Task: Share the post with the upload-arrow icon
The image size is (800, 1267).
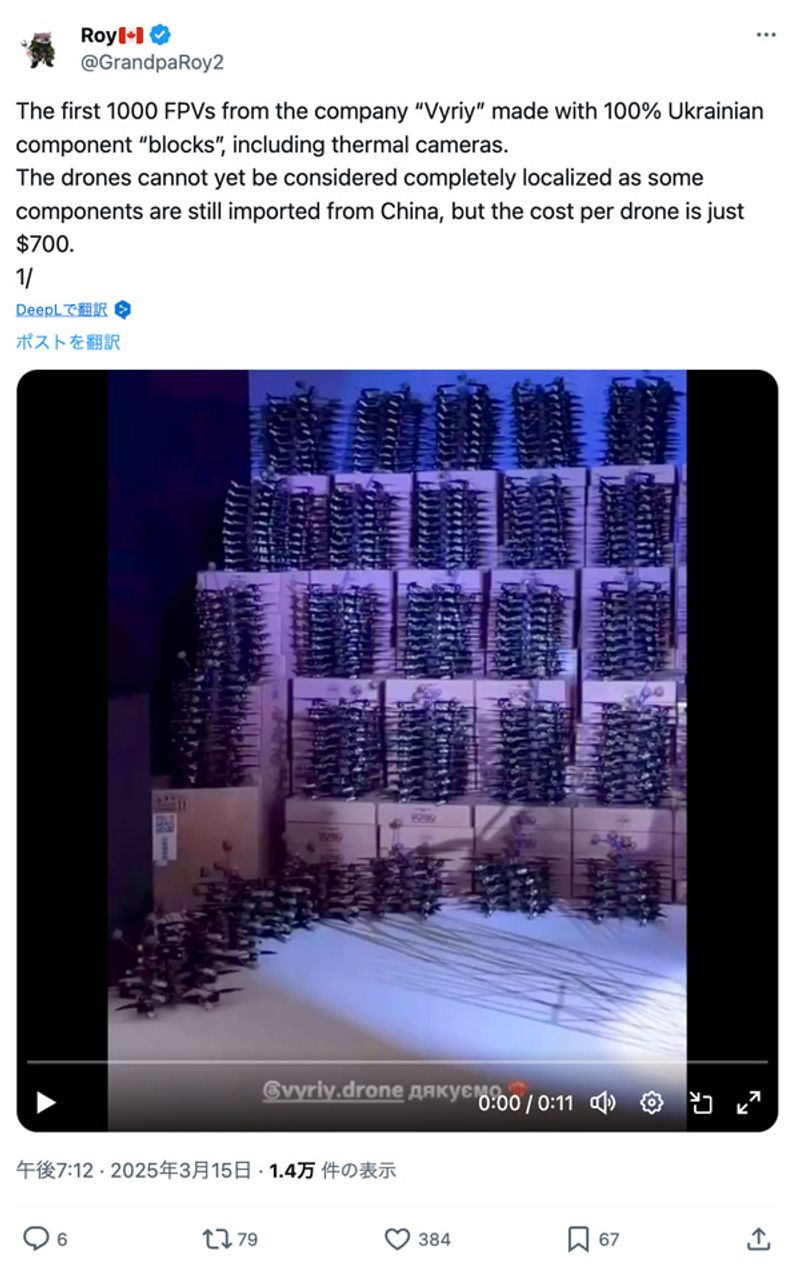Action: (x=758, y=1239)
